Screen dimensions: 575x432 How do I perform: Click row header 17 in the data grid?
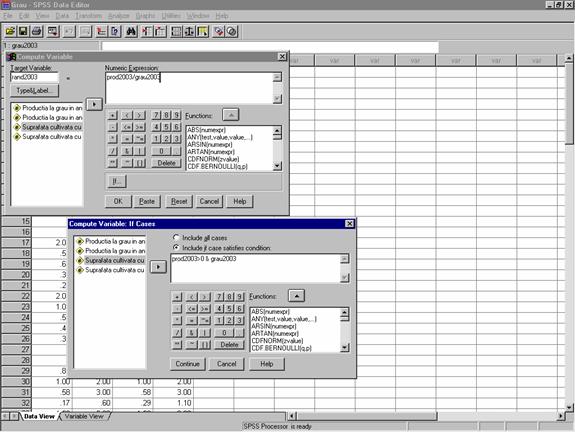pos(17,242)
